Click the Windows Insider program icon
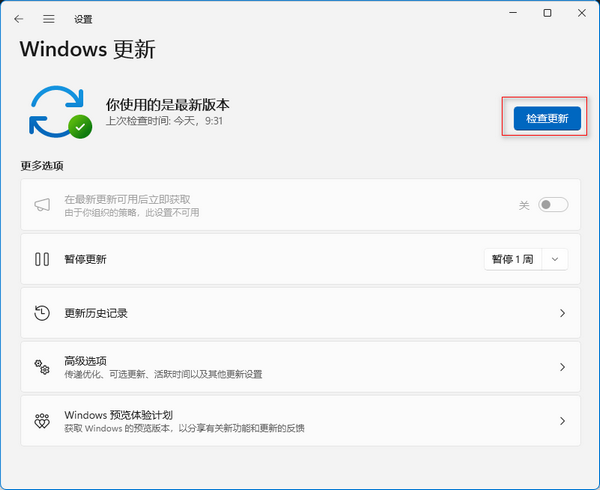 [42, 421]
